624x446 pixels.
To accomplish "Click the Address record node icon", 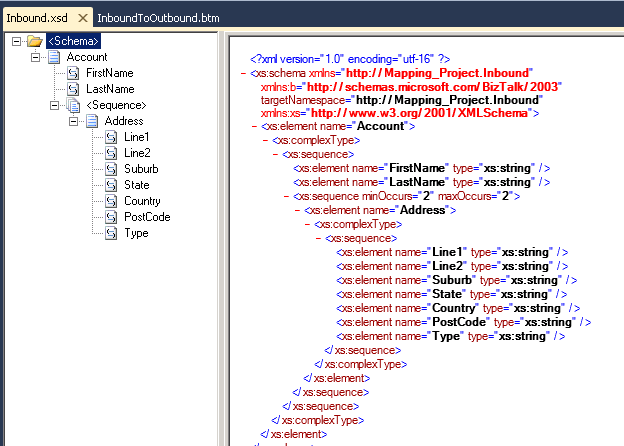I will click(92, 121).
